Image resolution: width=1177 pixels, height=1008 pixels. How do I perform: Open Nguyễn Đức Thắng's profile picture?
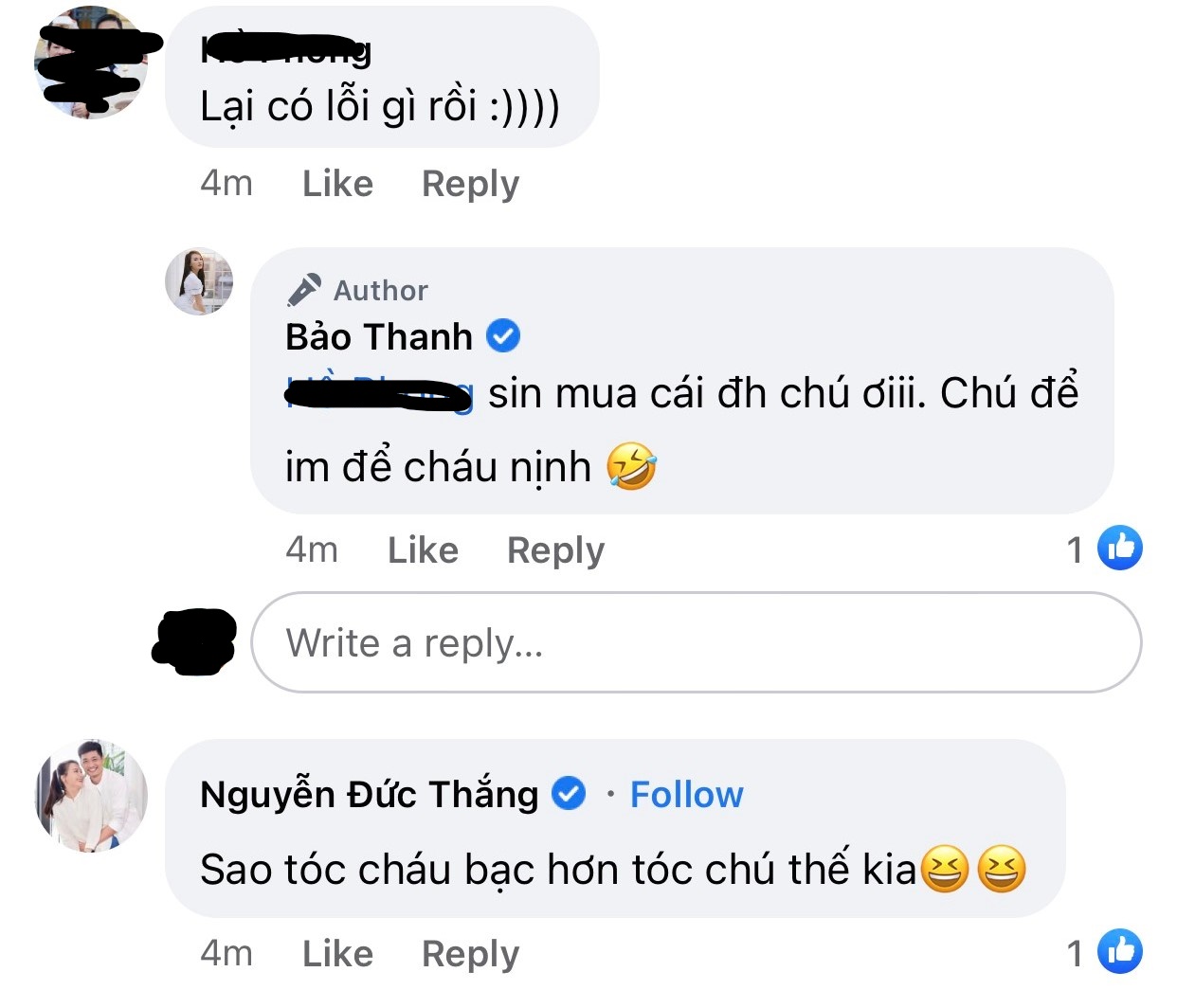[90, 796]
